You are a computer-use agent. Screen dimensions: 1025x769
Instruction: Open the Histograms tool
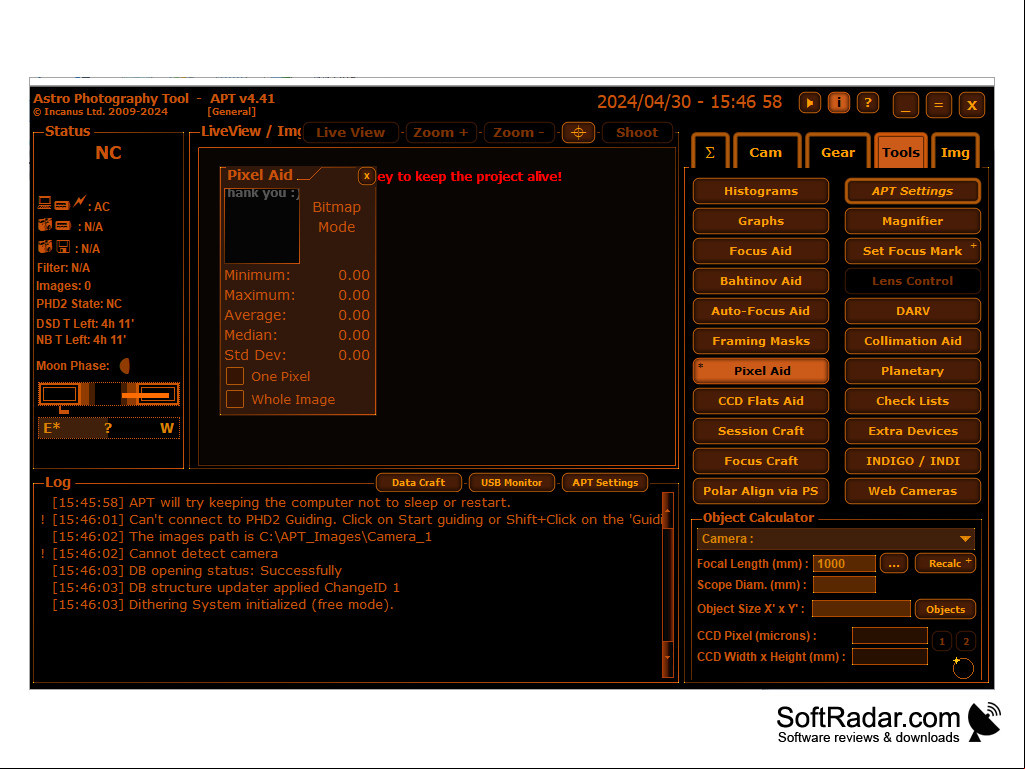[x=761, y=191]
